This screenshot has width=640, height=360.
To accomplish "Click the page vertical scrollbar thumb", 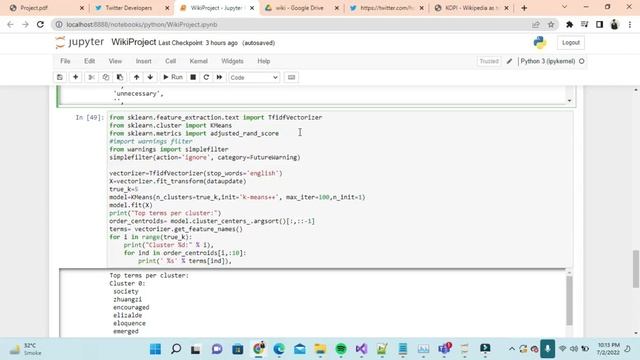I will (x=636, y=269).
